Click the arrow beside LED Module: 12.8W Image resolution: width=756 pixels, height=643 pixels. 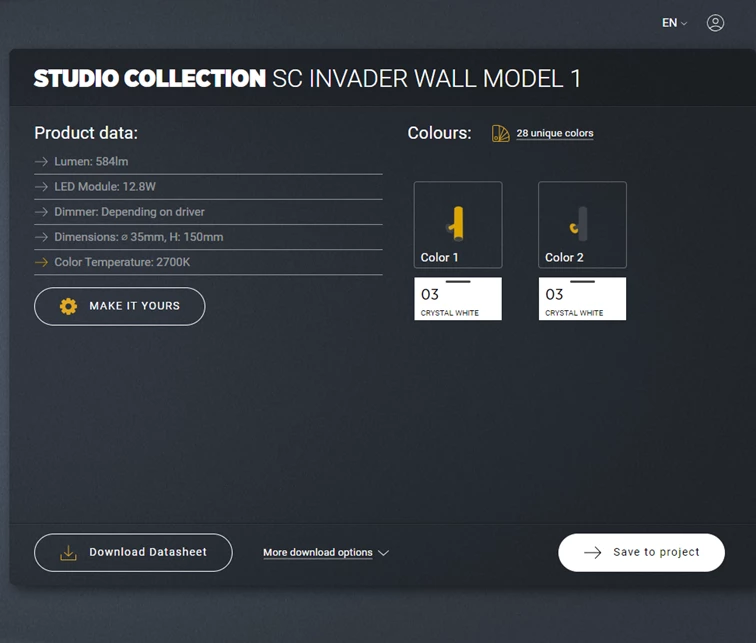(x=41, y=187)
